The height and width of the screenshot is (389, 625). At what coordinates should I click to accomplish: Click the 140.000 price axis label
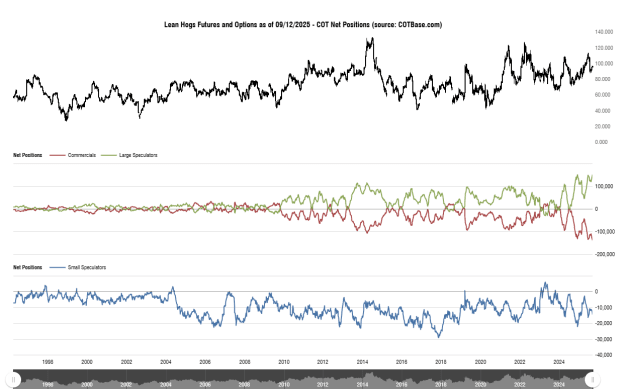point(604,32)
